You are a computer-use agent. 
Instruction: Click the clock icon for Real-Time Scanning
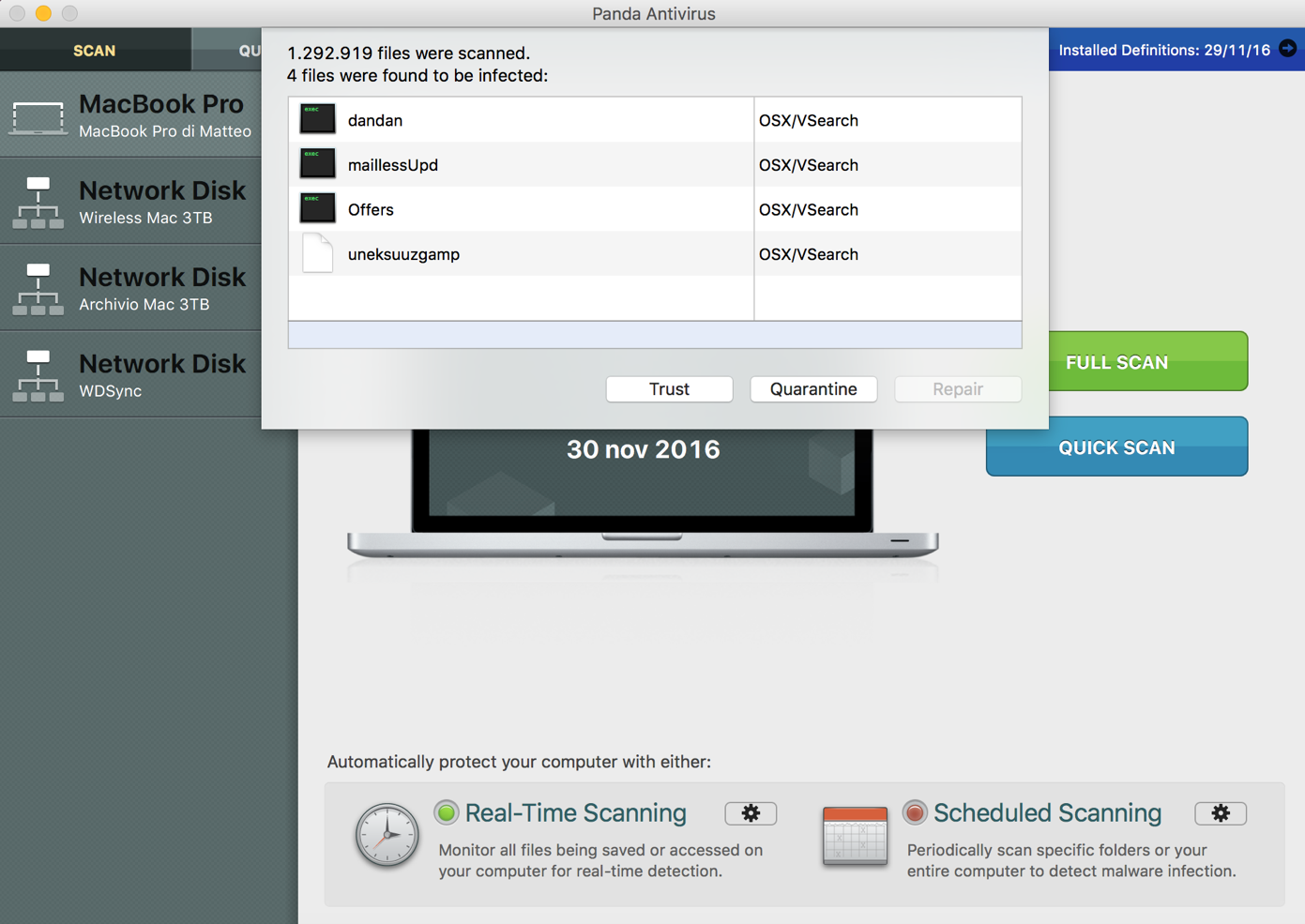pyautogui.click(x=387, y=834)
